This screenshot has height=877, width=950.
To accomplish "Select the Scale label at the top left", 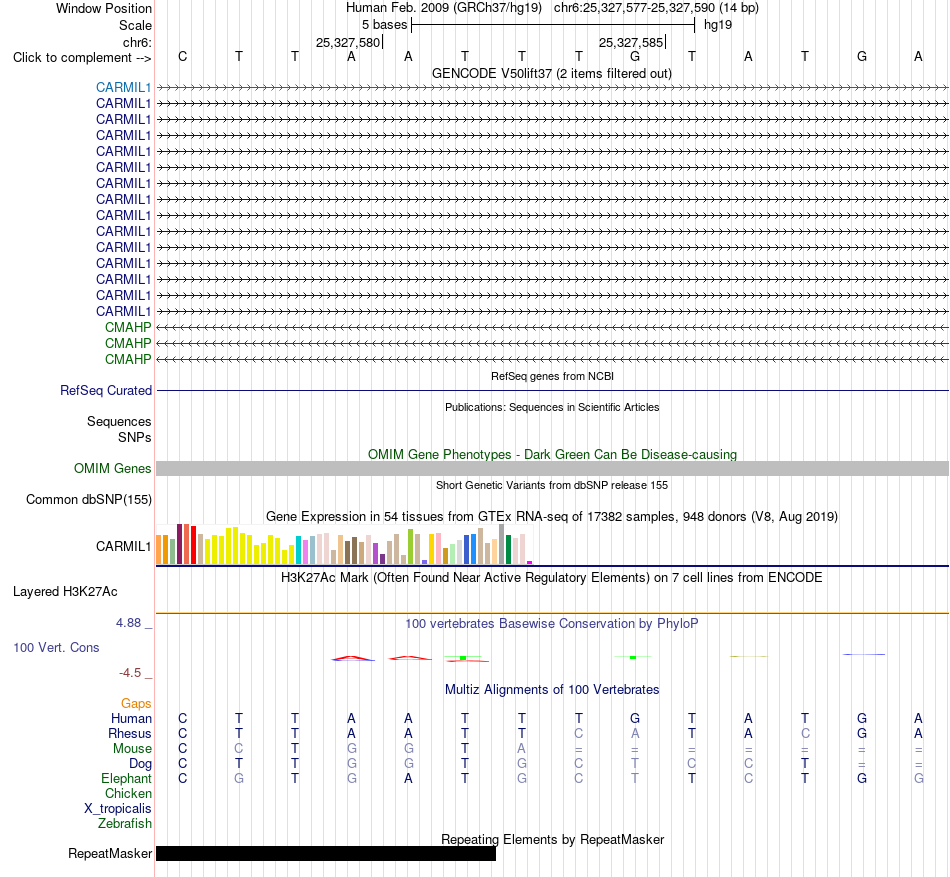I will click(135, 25).
